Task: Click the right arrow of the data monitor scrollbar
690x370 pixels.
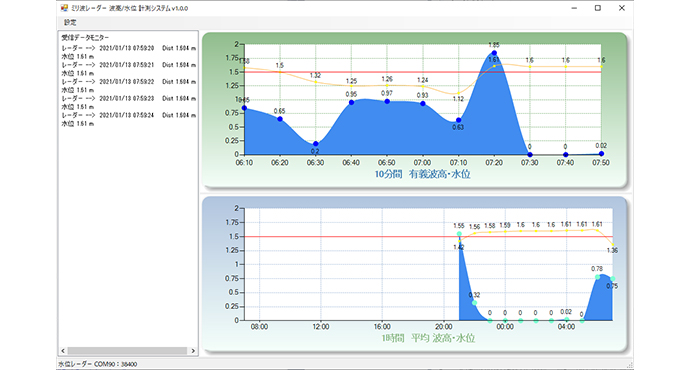Action: pos(193,351)
